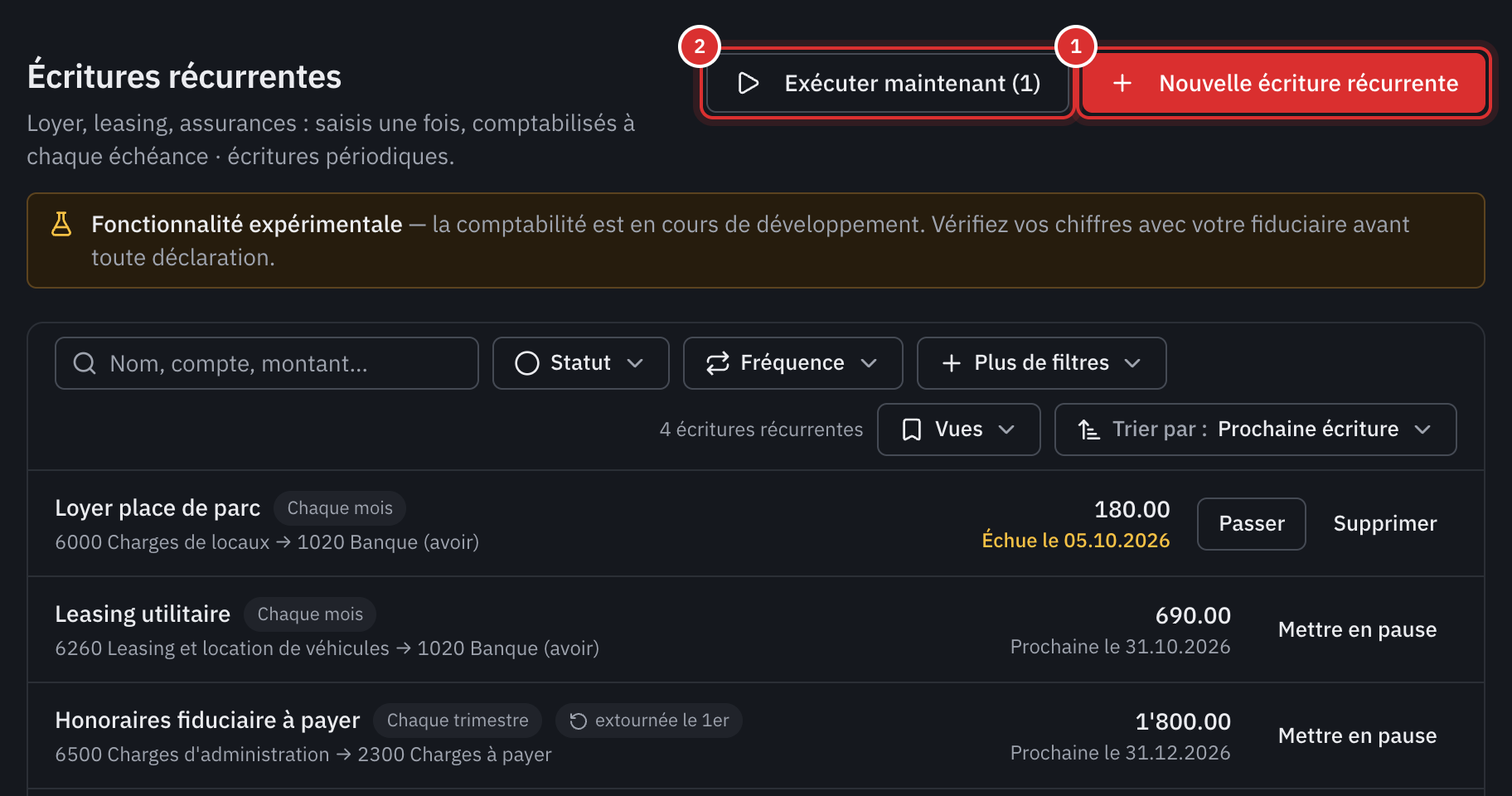This screenshot has height=796, width=1512.
Task: Click the Écritures récurrentes page heading
Action: 184,76
